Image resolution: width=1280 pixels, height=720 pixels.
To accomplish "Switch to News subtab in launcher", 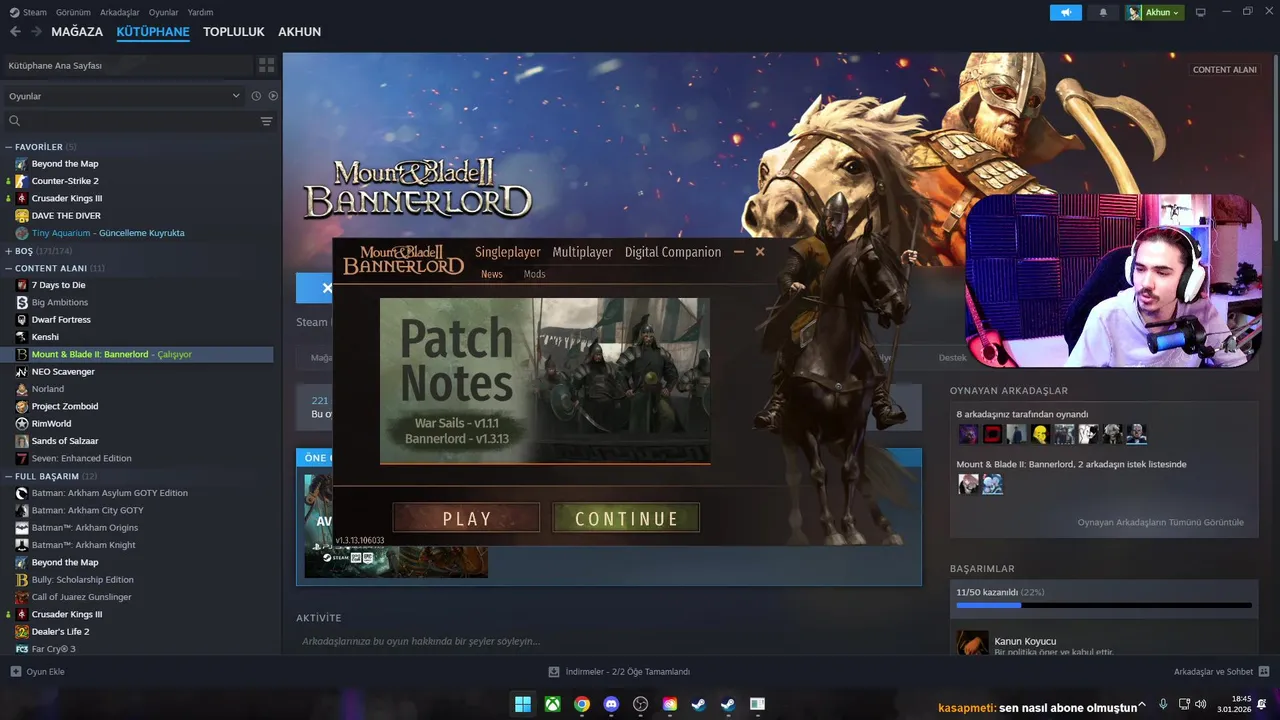I will pyautogui.click(x=492, y=274).
